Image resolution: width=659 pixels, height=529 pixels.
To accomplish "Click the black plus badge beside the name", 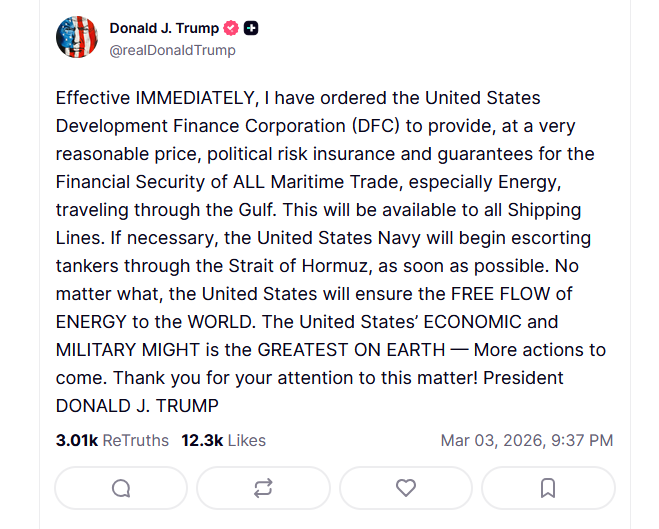I will click(x=251, y=28).
